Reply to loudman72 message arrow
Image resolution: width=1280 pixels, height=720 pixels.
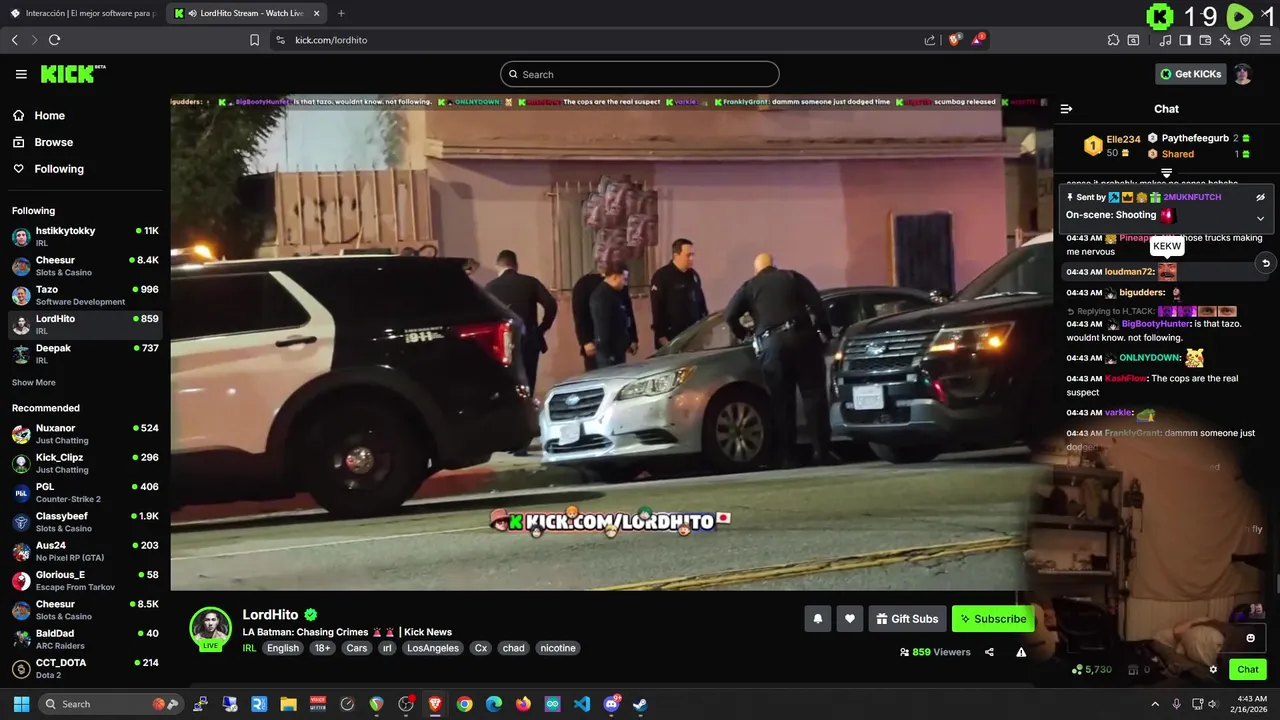point(1265,263)
